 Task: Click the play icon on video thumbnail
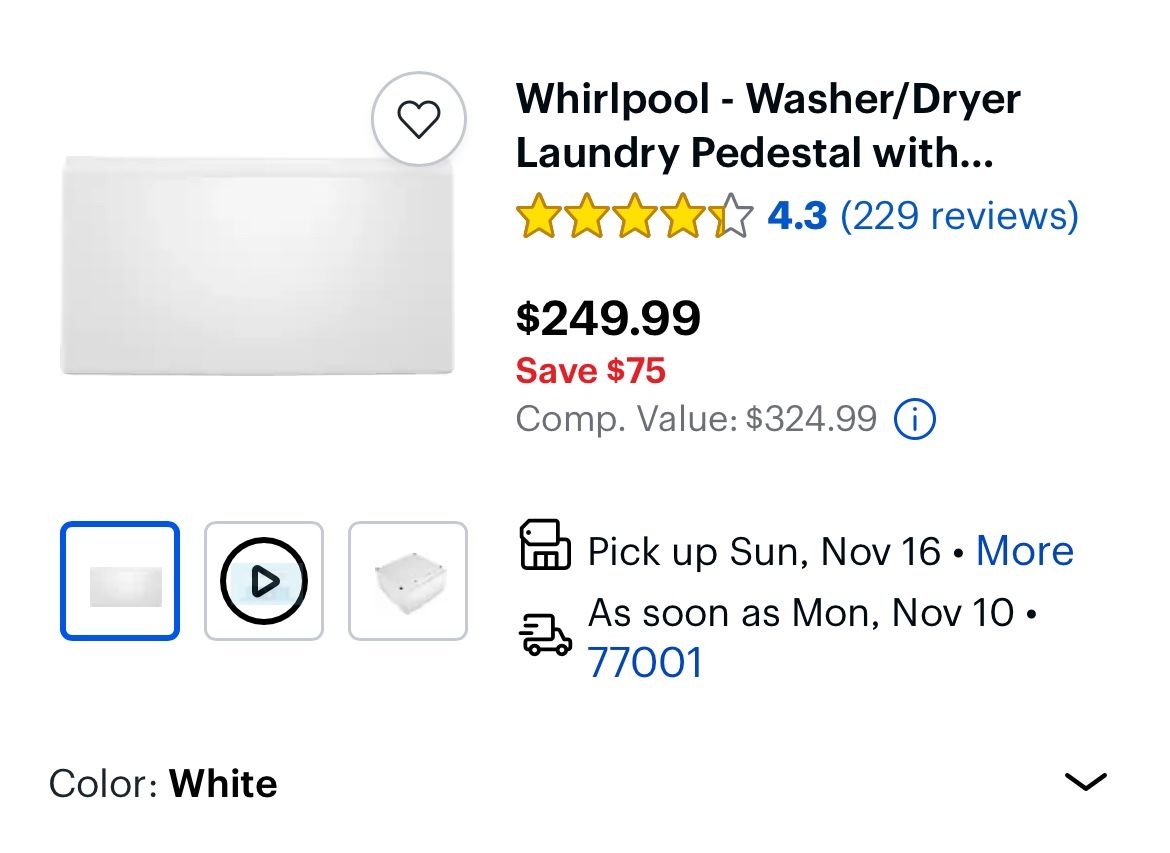263,580
